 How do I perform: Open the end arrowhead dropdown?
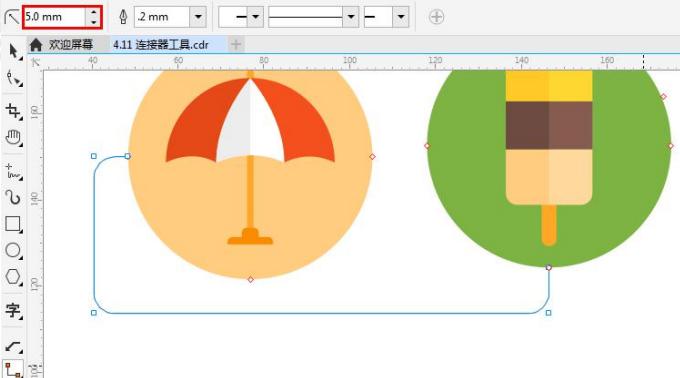(x=401, y=17)
